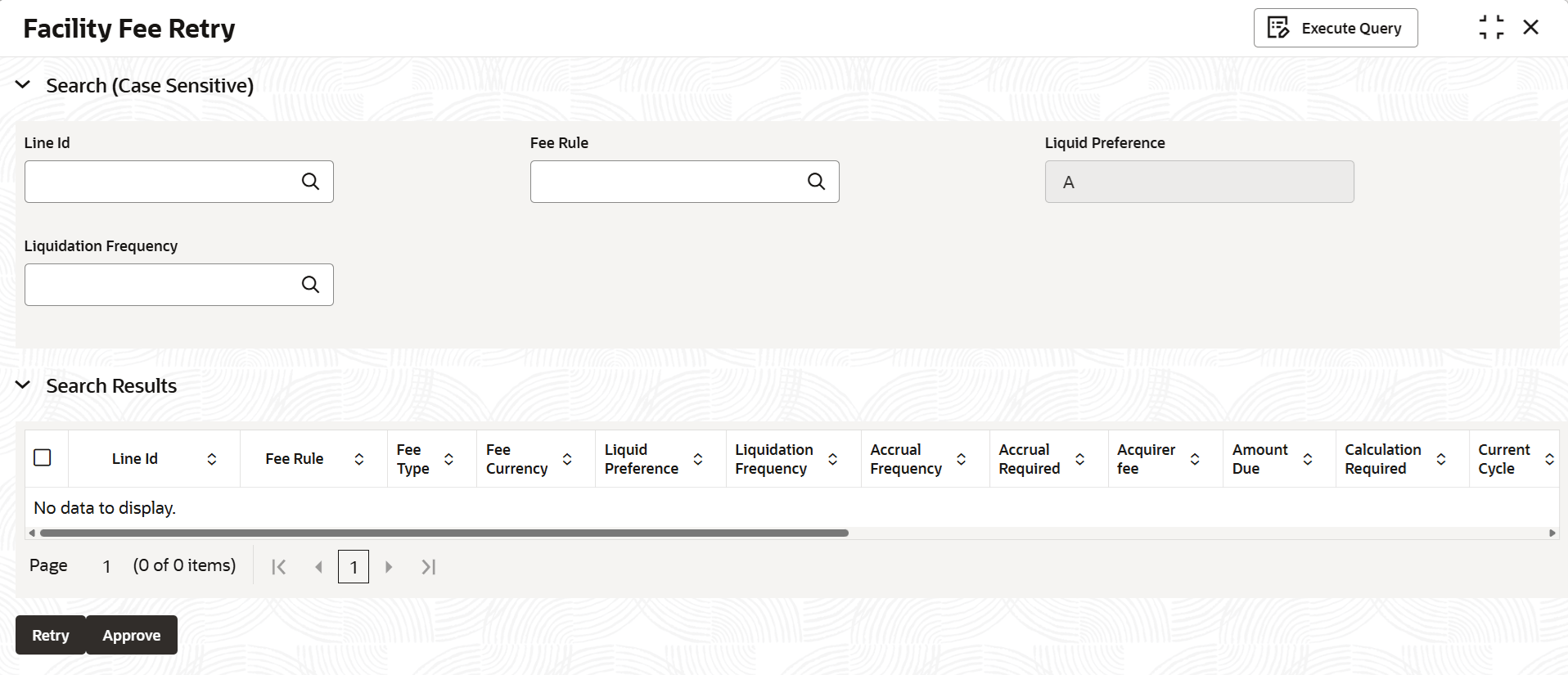Click the horizontal table scrollbar
Image resolution: width=1568 pixels, height=675 pixels.
click(x=444, y=533)
